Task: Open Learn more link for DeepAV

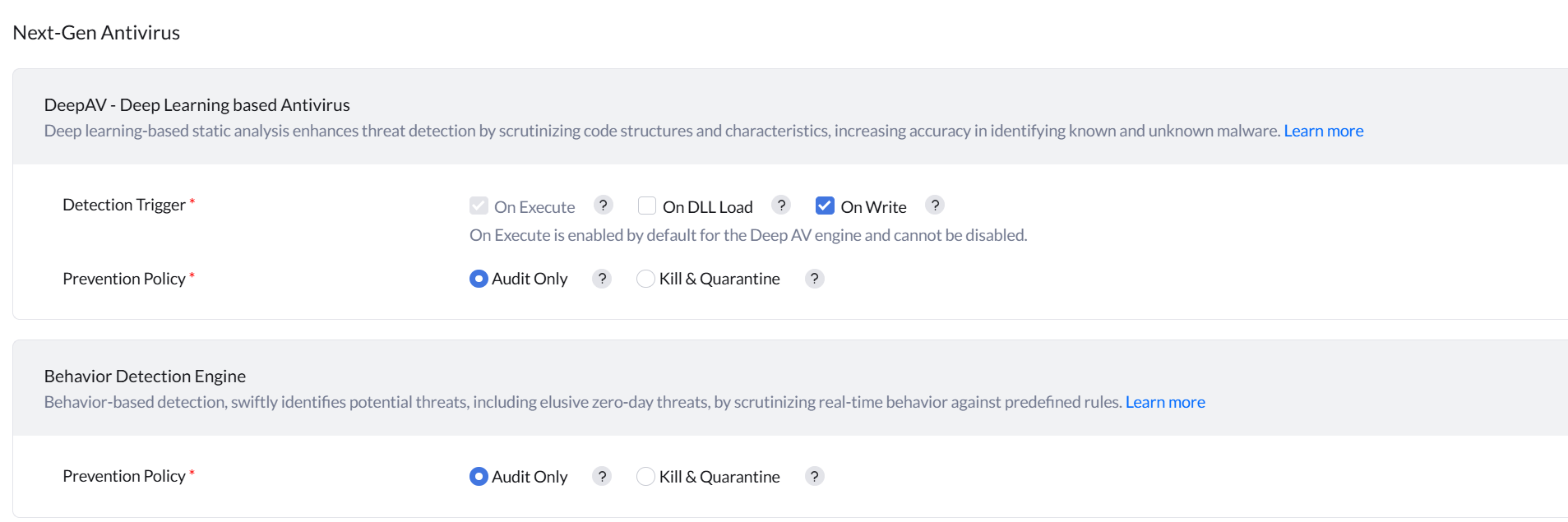Action: (x=1323, y=132)
